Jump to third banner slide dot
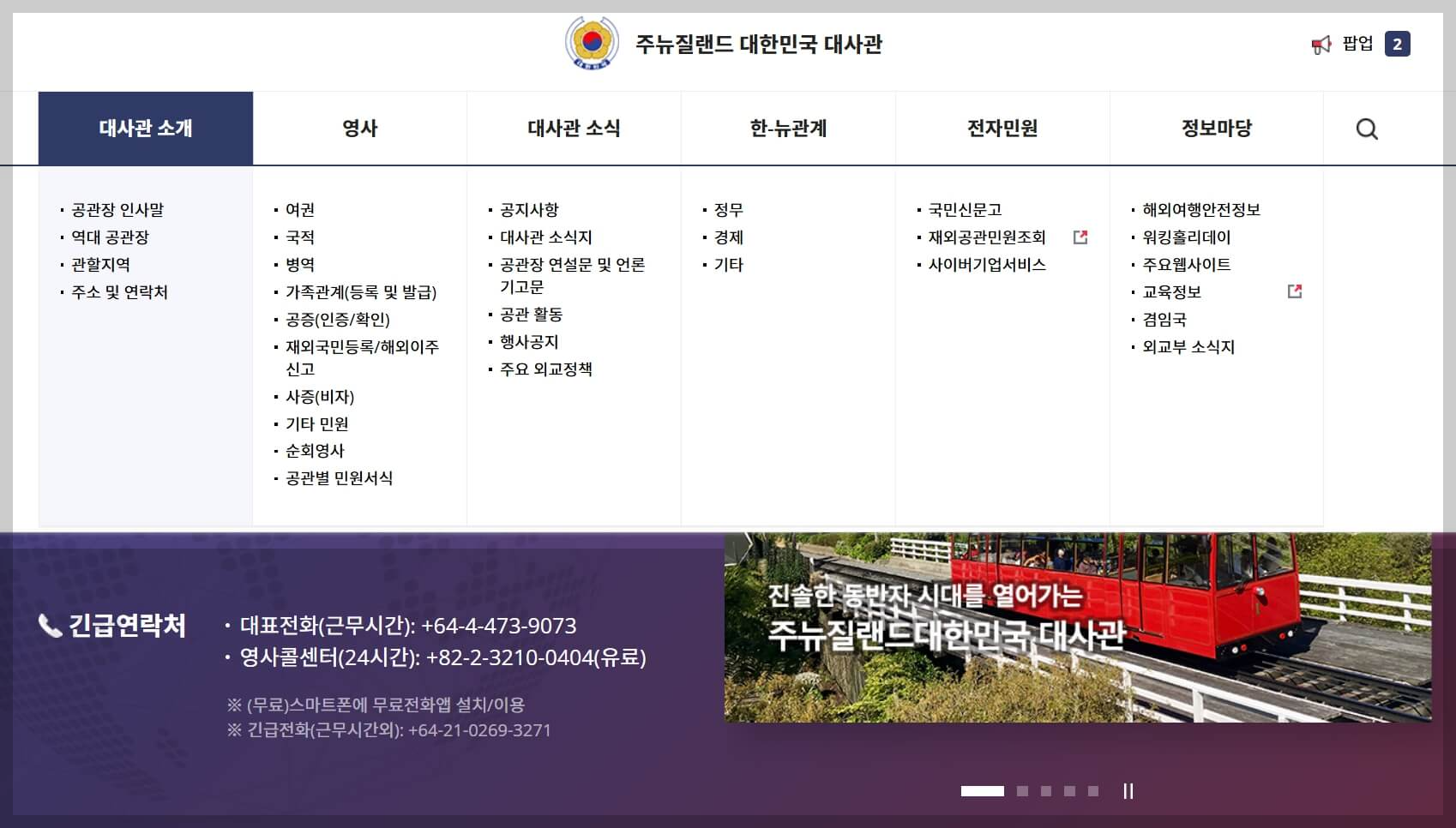 (x=1046, y=791)
